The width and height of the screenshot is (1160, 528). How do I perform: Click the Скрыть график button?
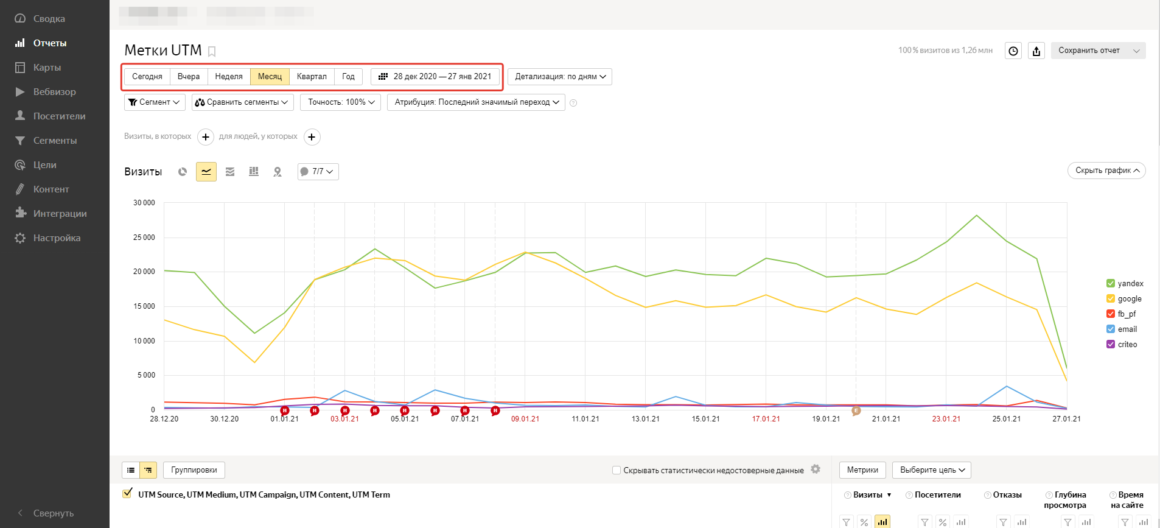click(x=1106, y=171)
